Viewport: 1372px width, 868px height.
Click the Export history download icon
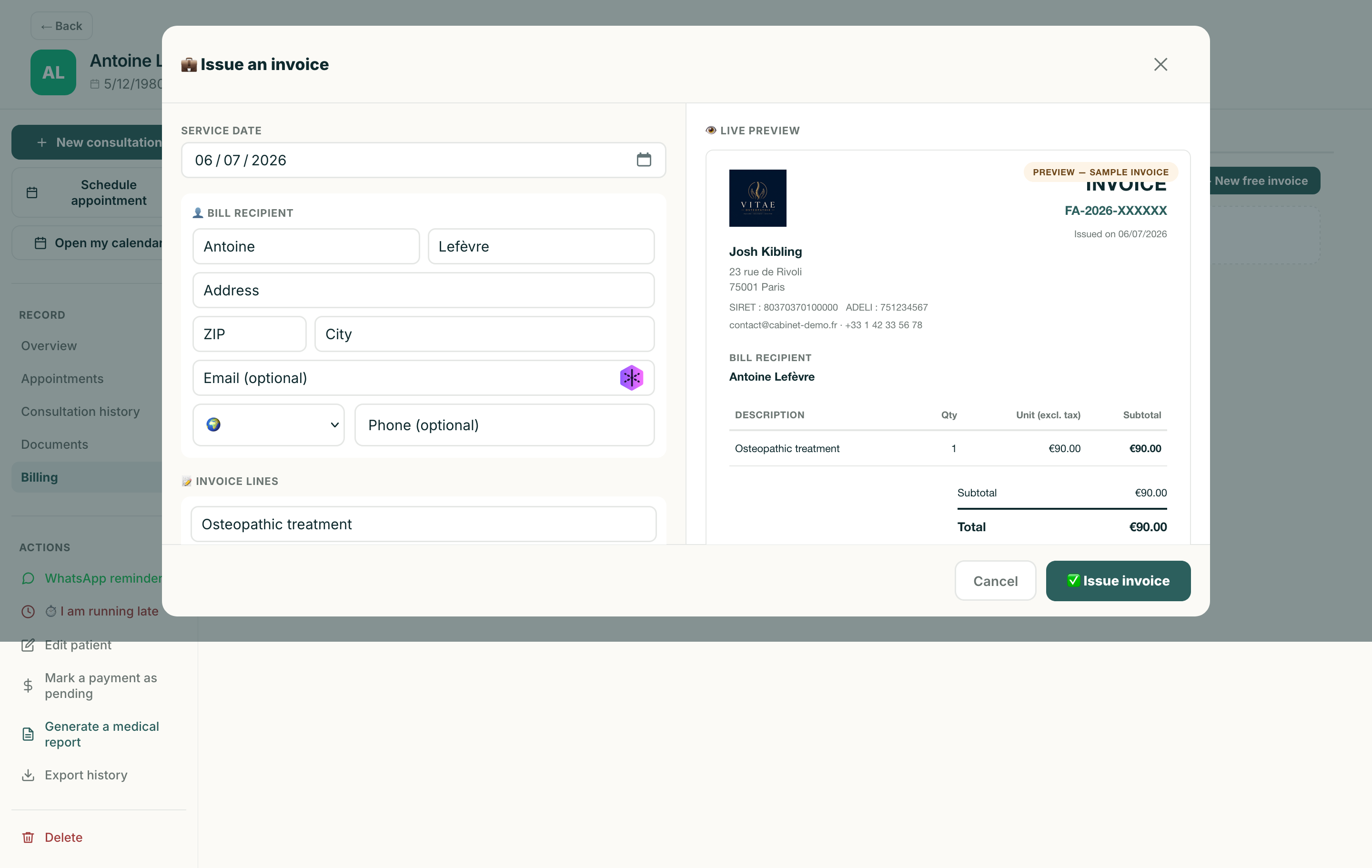pyautogui.click(x=28, y=775)
